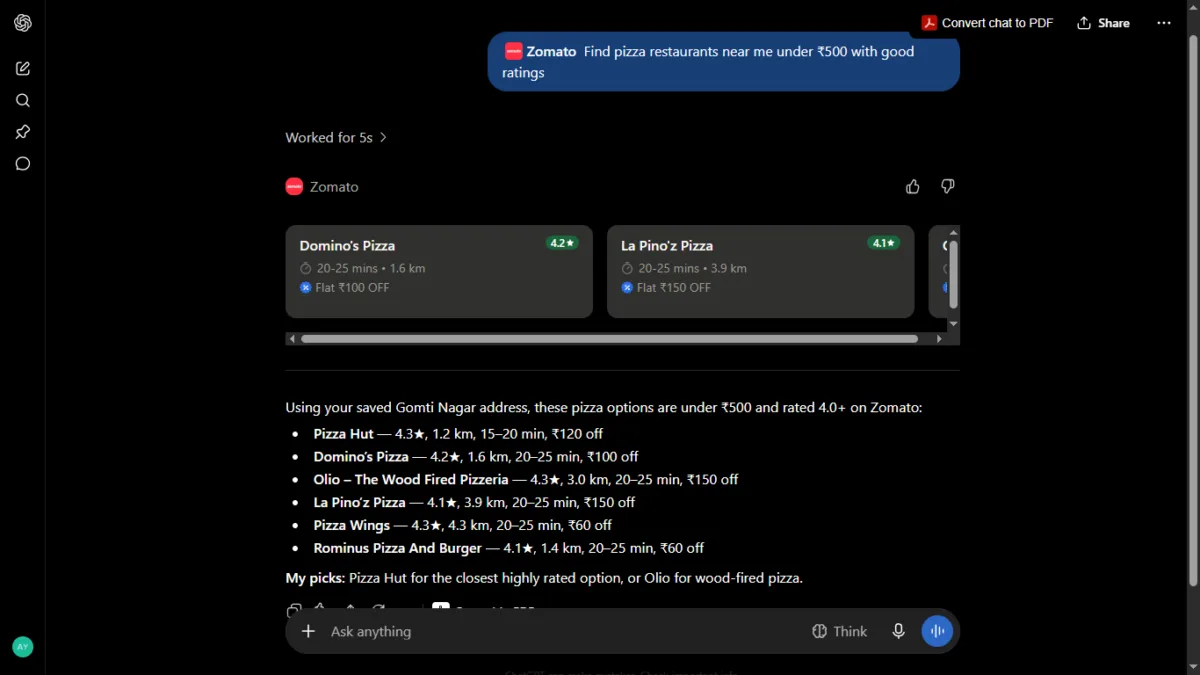Open the plus attachment menu in composer
This screenshot has height=675, width=1200.
309,631
